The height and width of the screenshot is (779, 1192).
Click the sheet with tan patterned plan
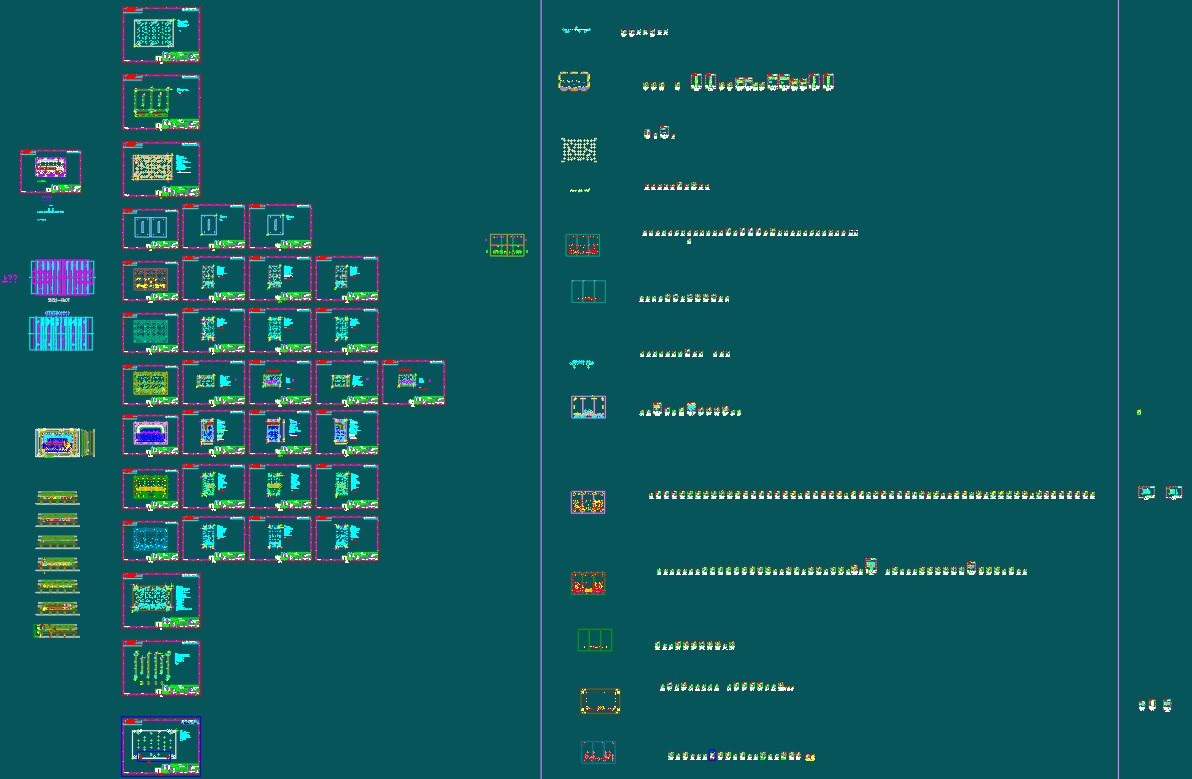(x=161, y=169)
